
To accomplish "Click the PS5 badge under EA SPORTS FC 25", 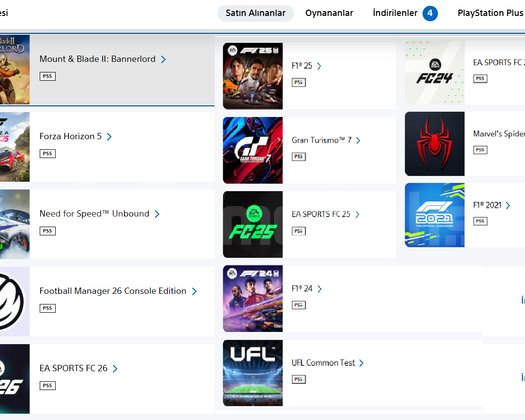I will click(299, 231).
